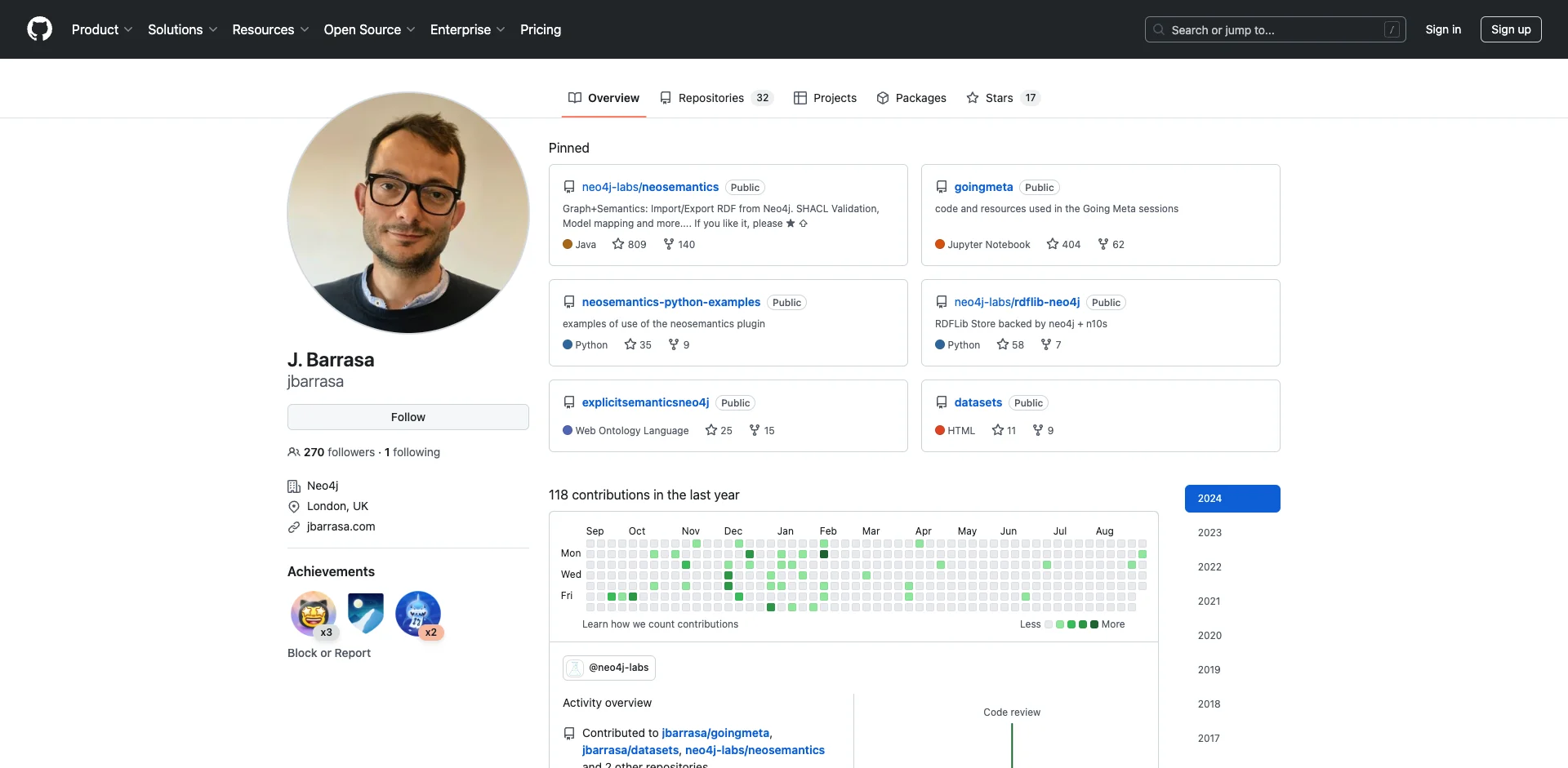Open neo4j-labs/neosemantics repository link
1568x768 pixels.
[x=650, y=187]
